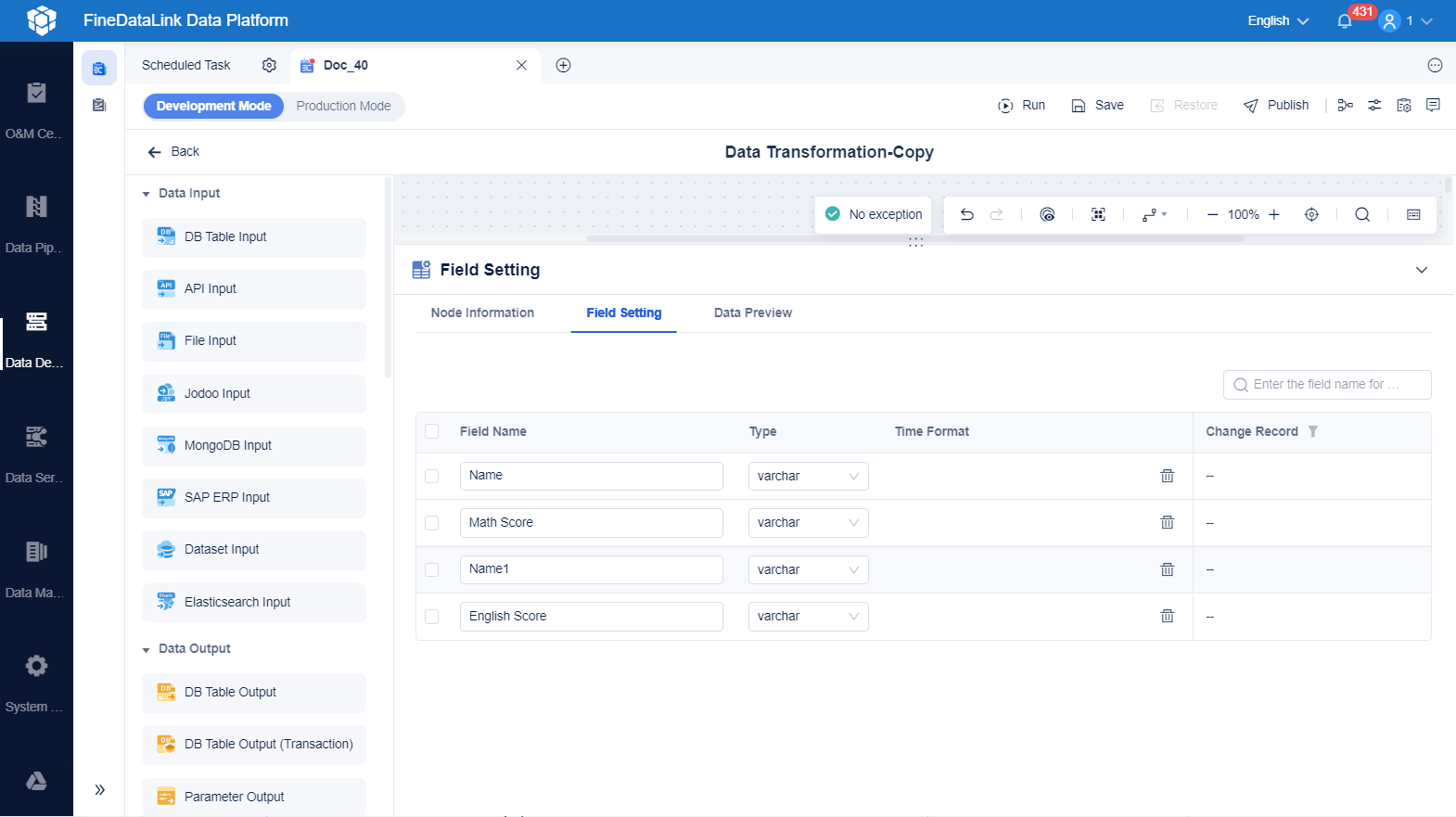Click the locate-center target icon

(1311, 214)
